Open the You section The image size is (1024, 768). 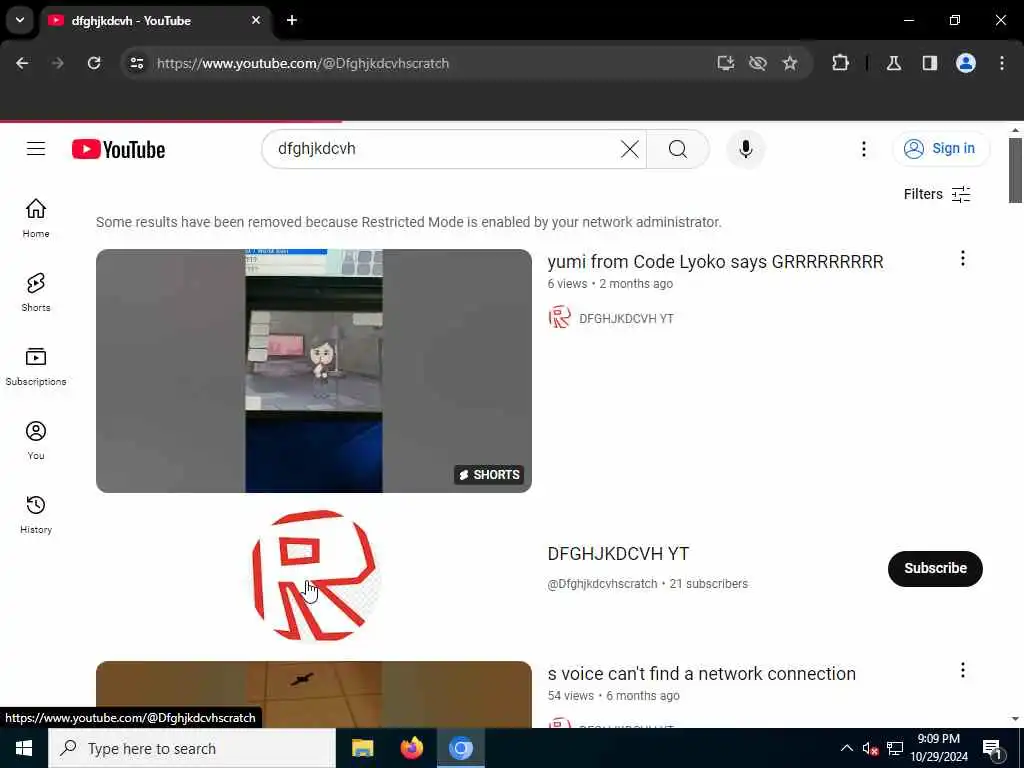point(36,441)
